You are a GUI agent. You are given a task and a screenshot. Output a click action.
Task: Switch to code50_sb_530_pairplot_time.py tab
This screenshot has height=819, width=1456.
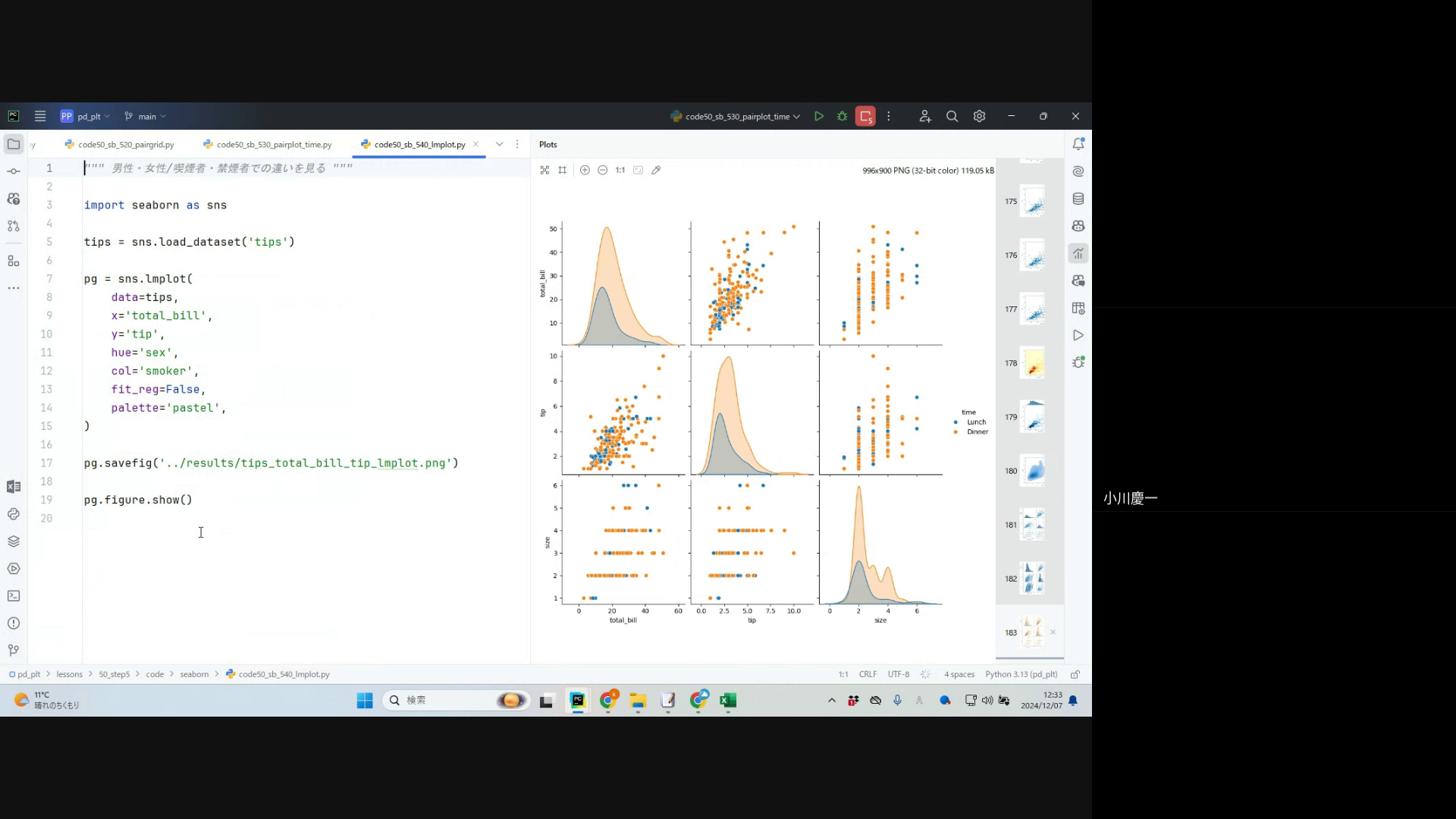pos(273,144)
